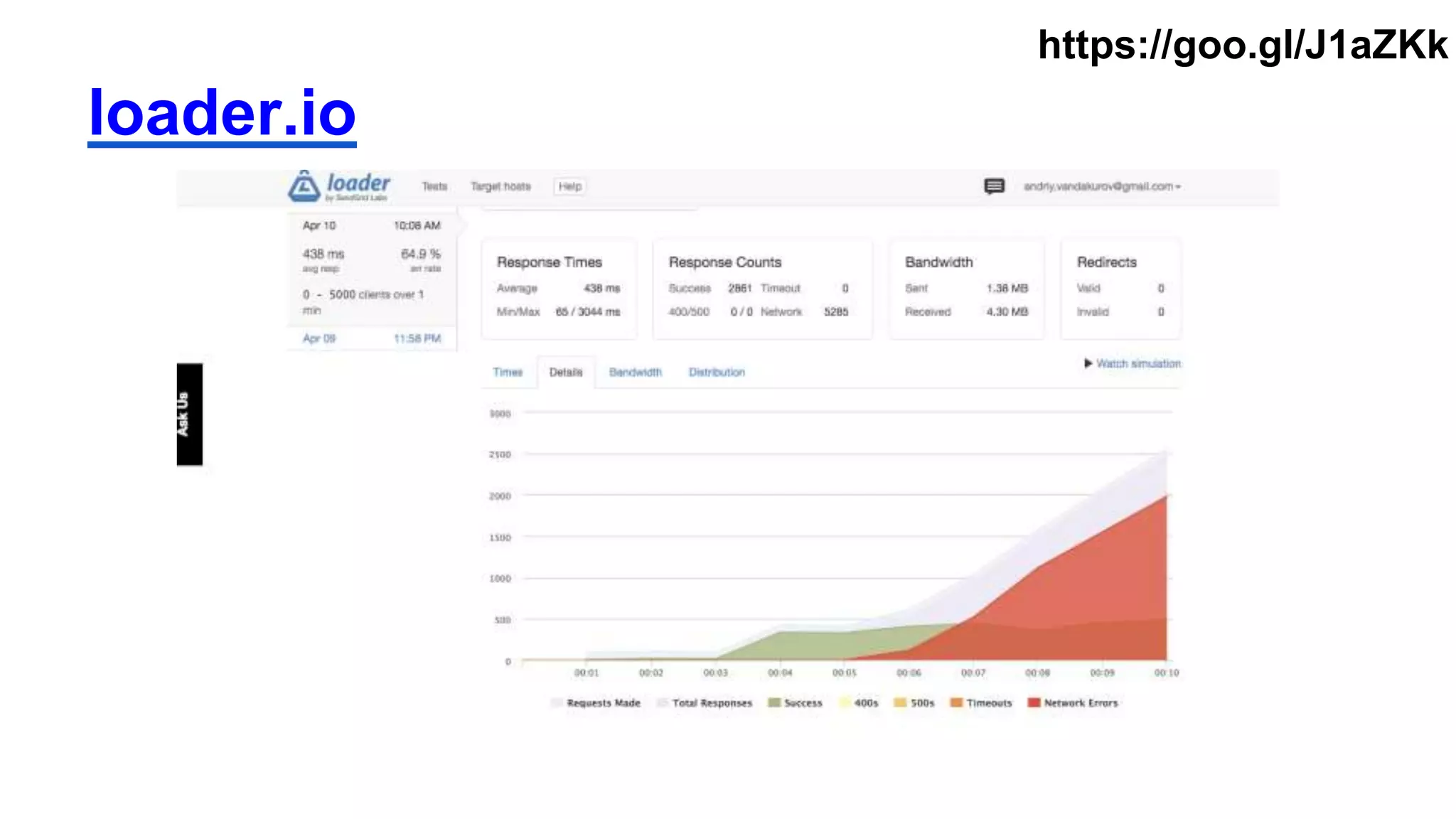
Task: Toggle Timeouts legend orange swatch
Action: tap(956, 703)
